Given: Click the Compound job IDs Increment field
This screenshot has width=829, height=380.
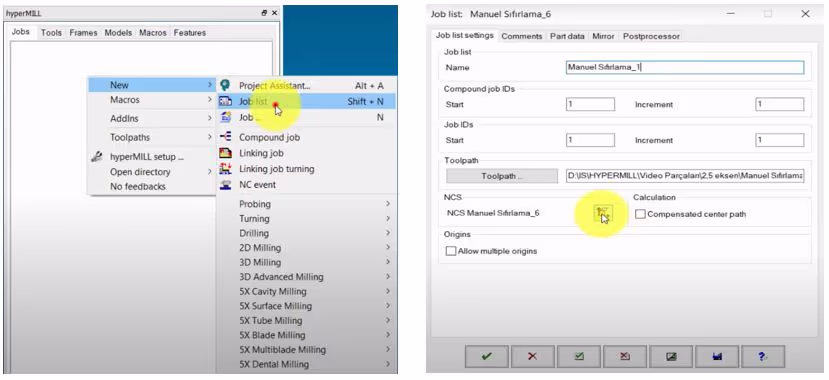Looking at the screenshot, I should coord(780,104).
